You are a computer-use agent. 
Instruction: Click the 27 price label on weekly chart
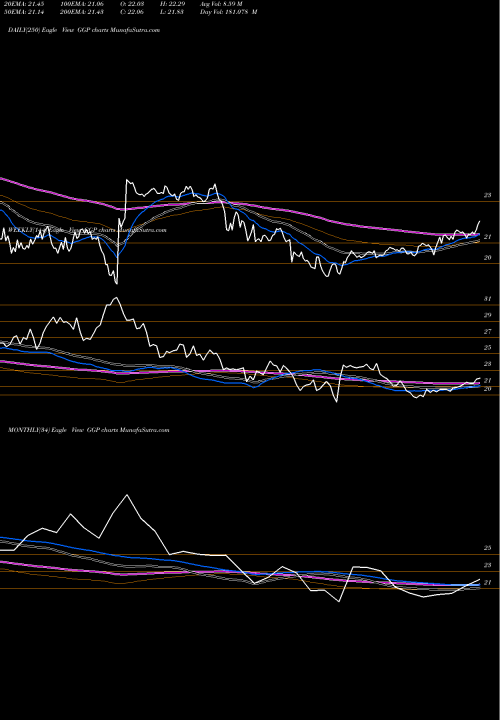(488, 332)
